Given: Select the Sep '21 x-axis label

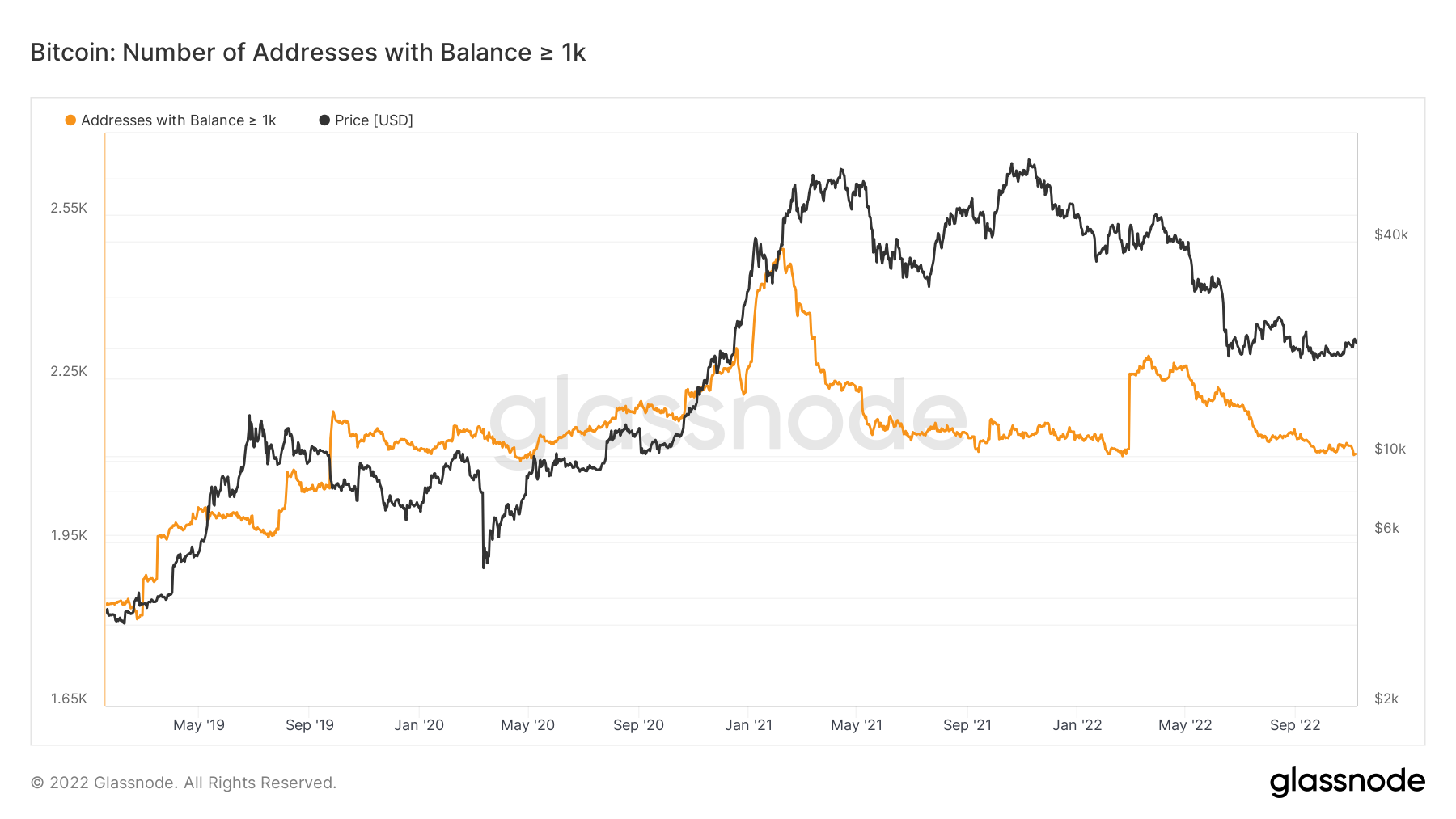Looking at the screenshot, I should point(967,725).
